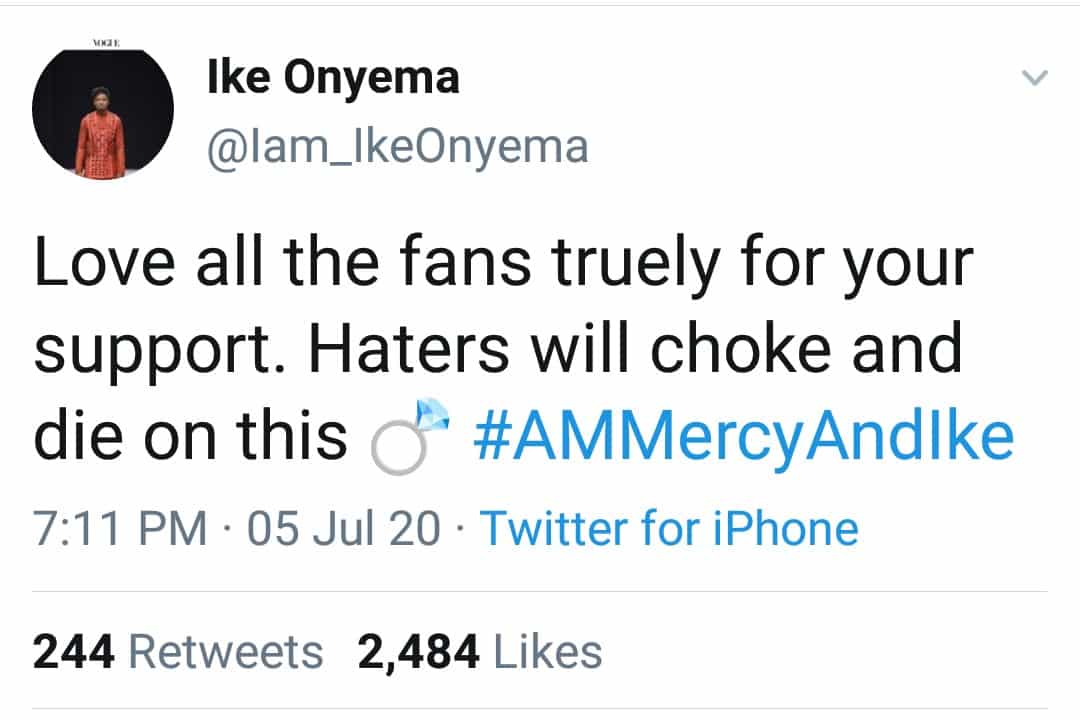Screen dimensions: 1080x720
Task: Open the Ike Onyema display name
Action: tap(333, 78)
